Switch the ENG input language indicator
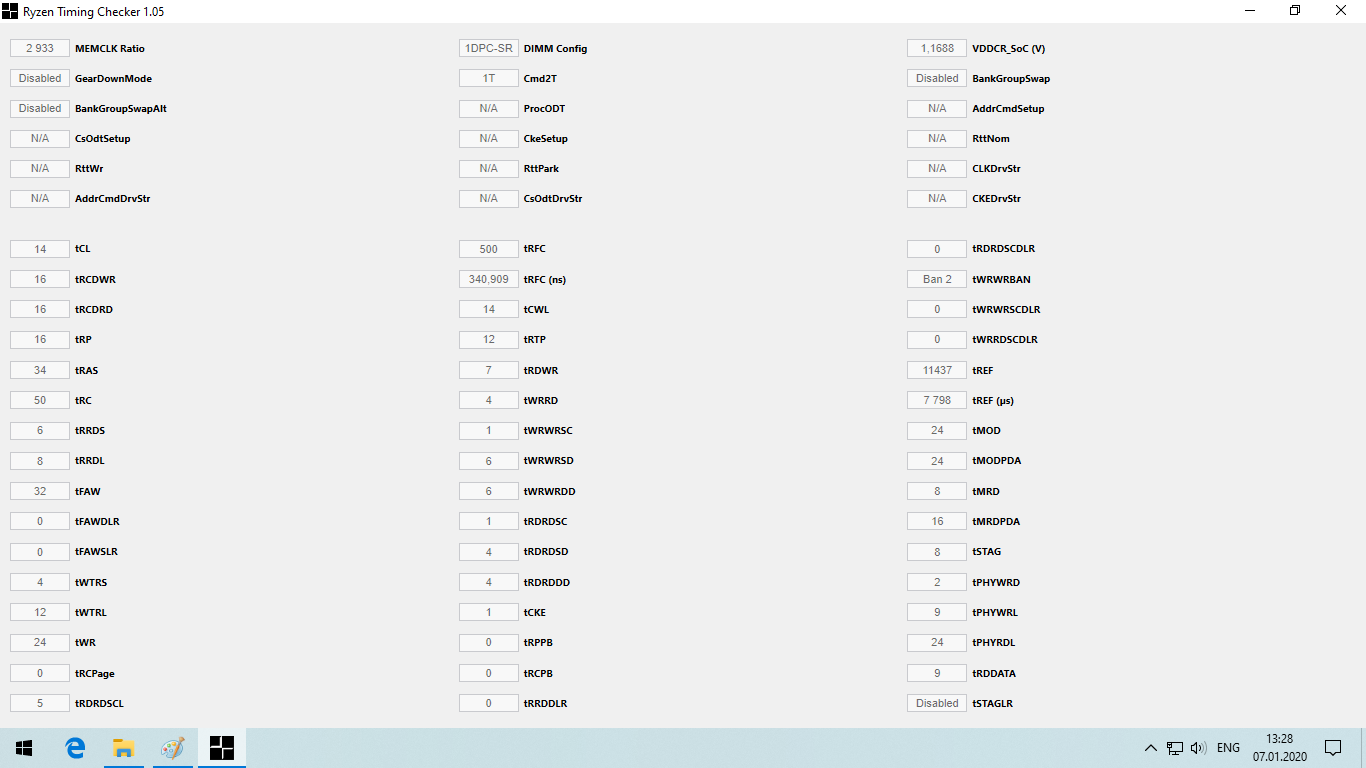Viewport: 1366px width, 768px height. (1228, 748)
